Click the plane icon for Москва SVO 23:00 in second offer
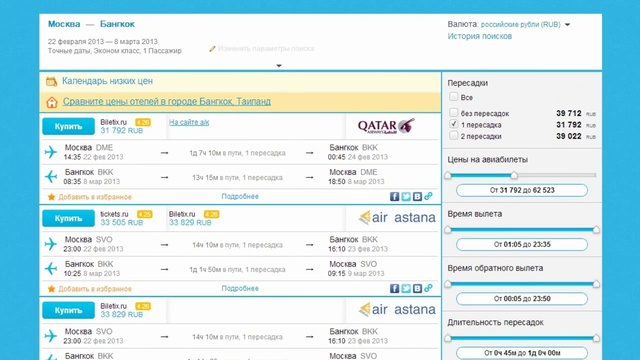 (x=51, y=244)
